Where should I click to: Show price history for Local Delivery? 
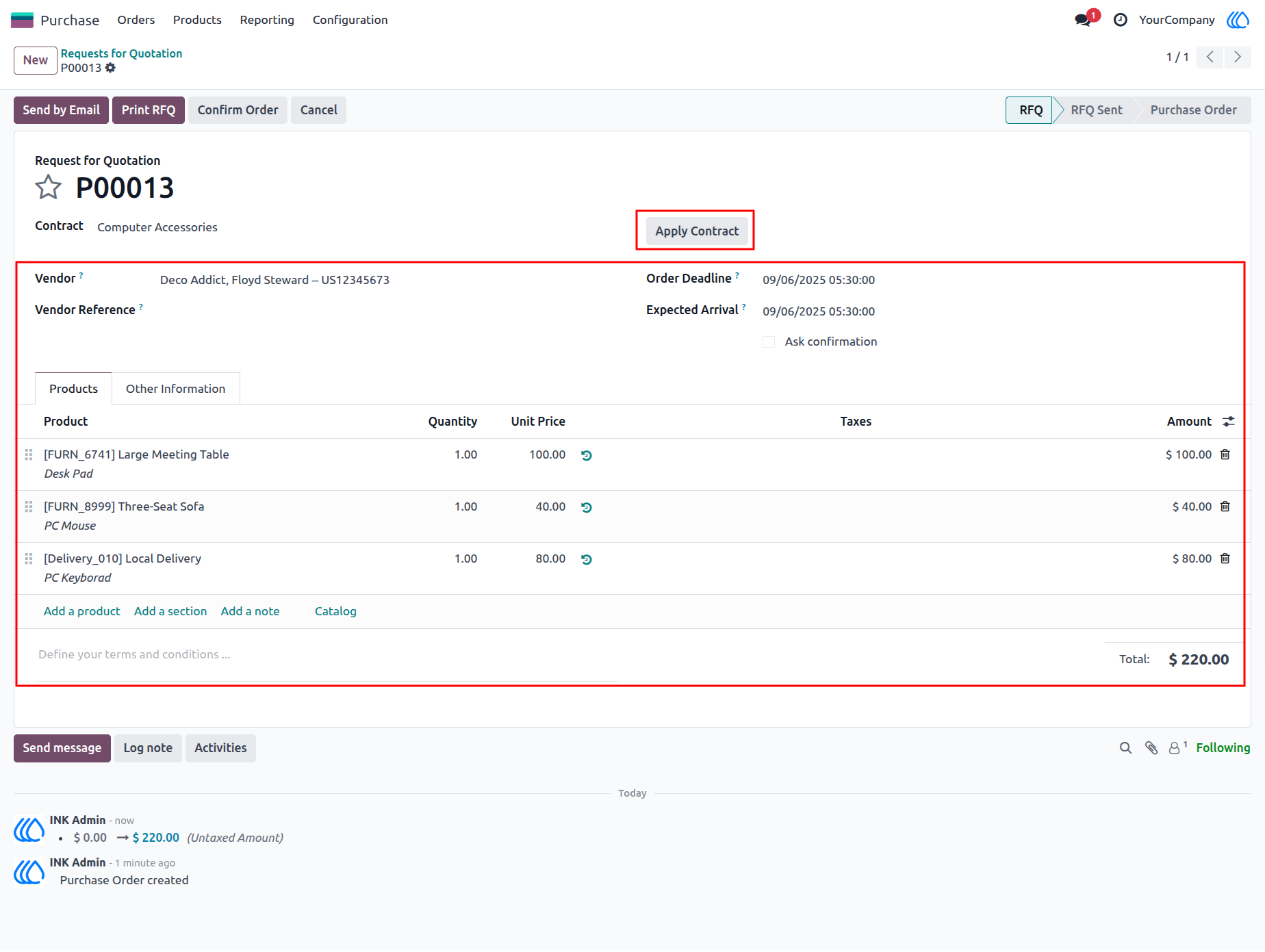[587, 559]
